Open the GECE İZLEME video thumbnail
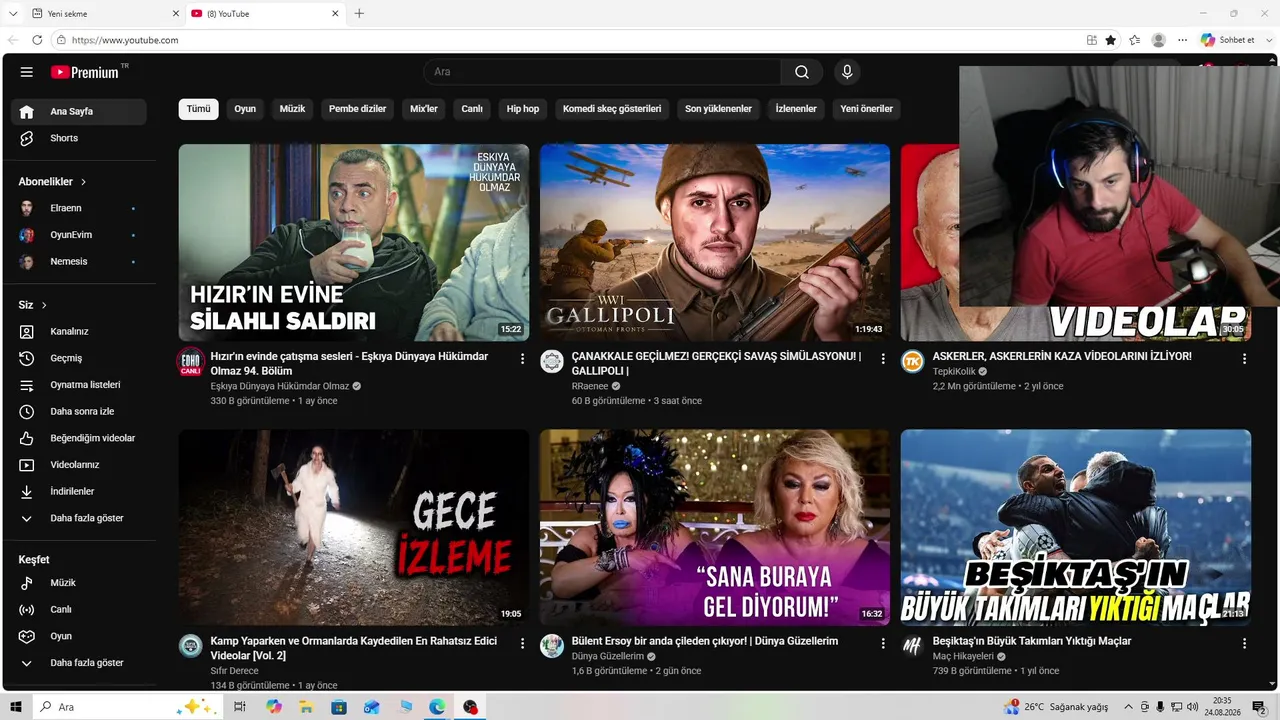 (354, 527)
